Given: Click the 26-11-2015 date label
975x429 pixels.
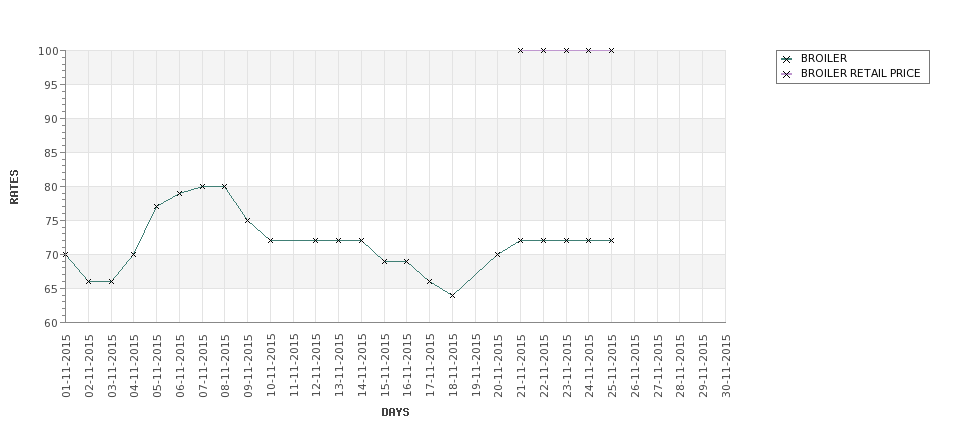Looking at the screenshot, I should coord(635,366).
